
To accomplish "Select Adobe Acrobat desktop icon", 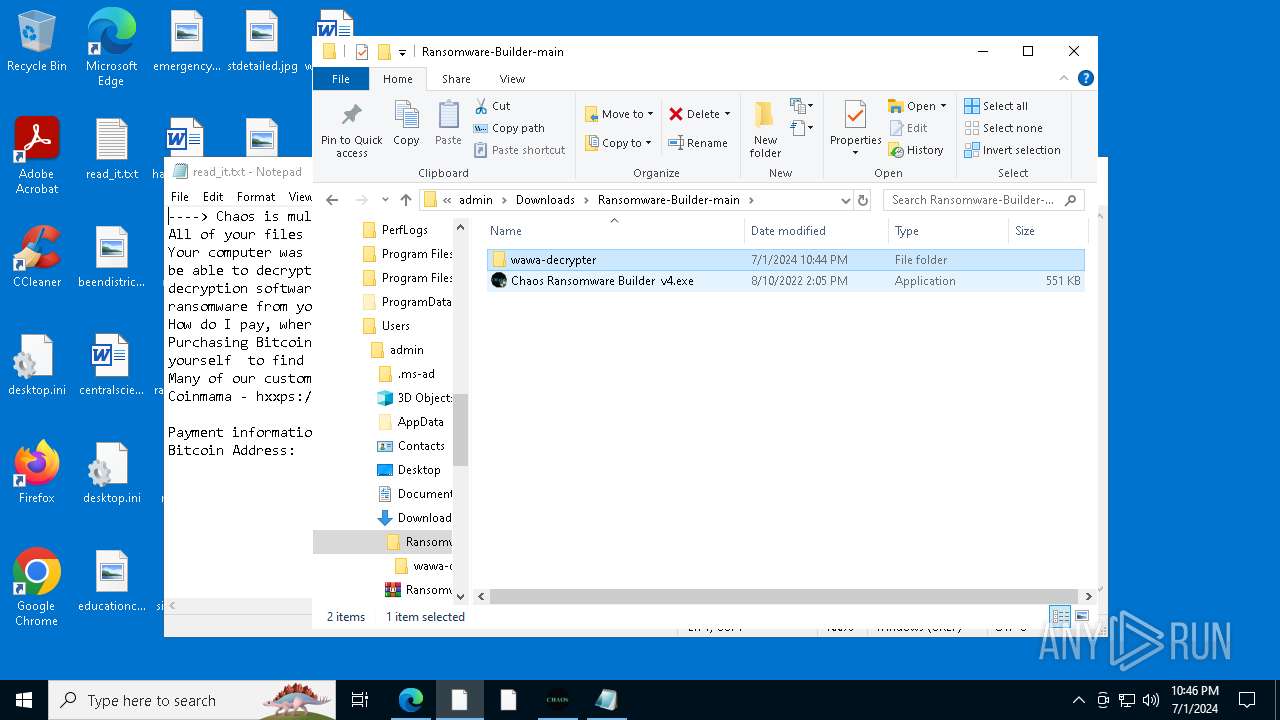I will click(37, 155).
